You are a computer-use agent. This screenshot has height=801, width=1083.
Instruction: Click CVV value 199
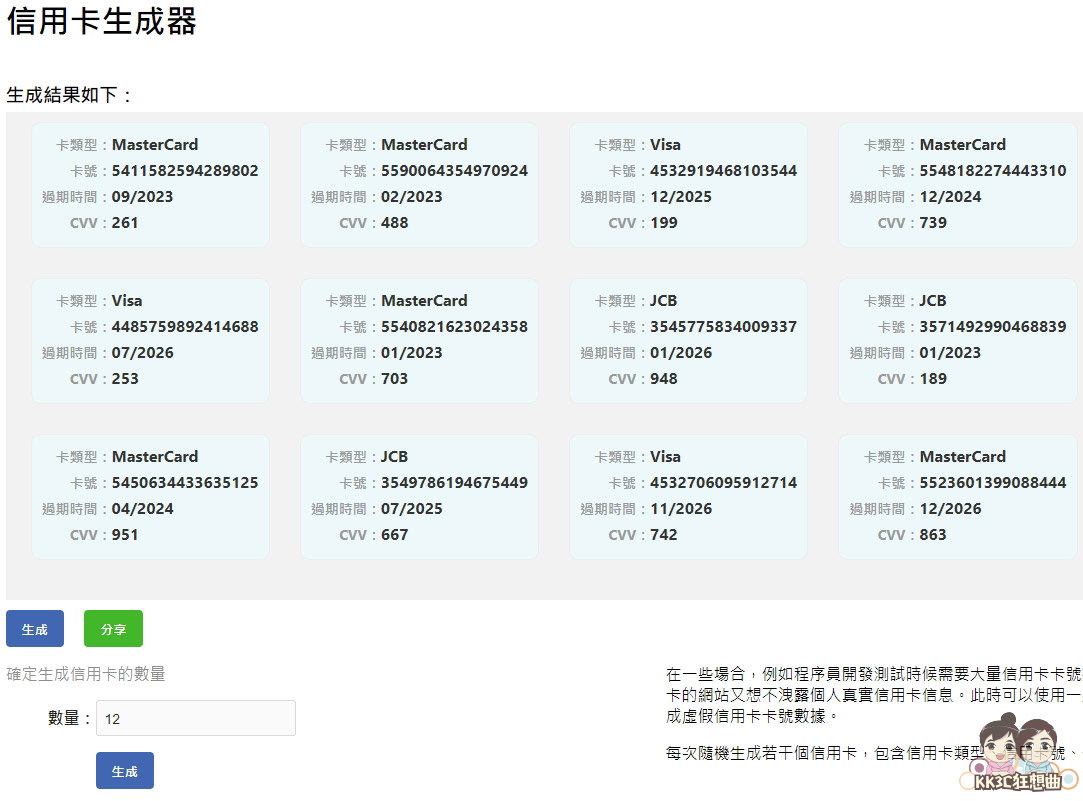coord(664,223)
